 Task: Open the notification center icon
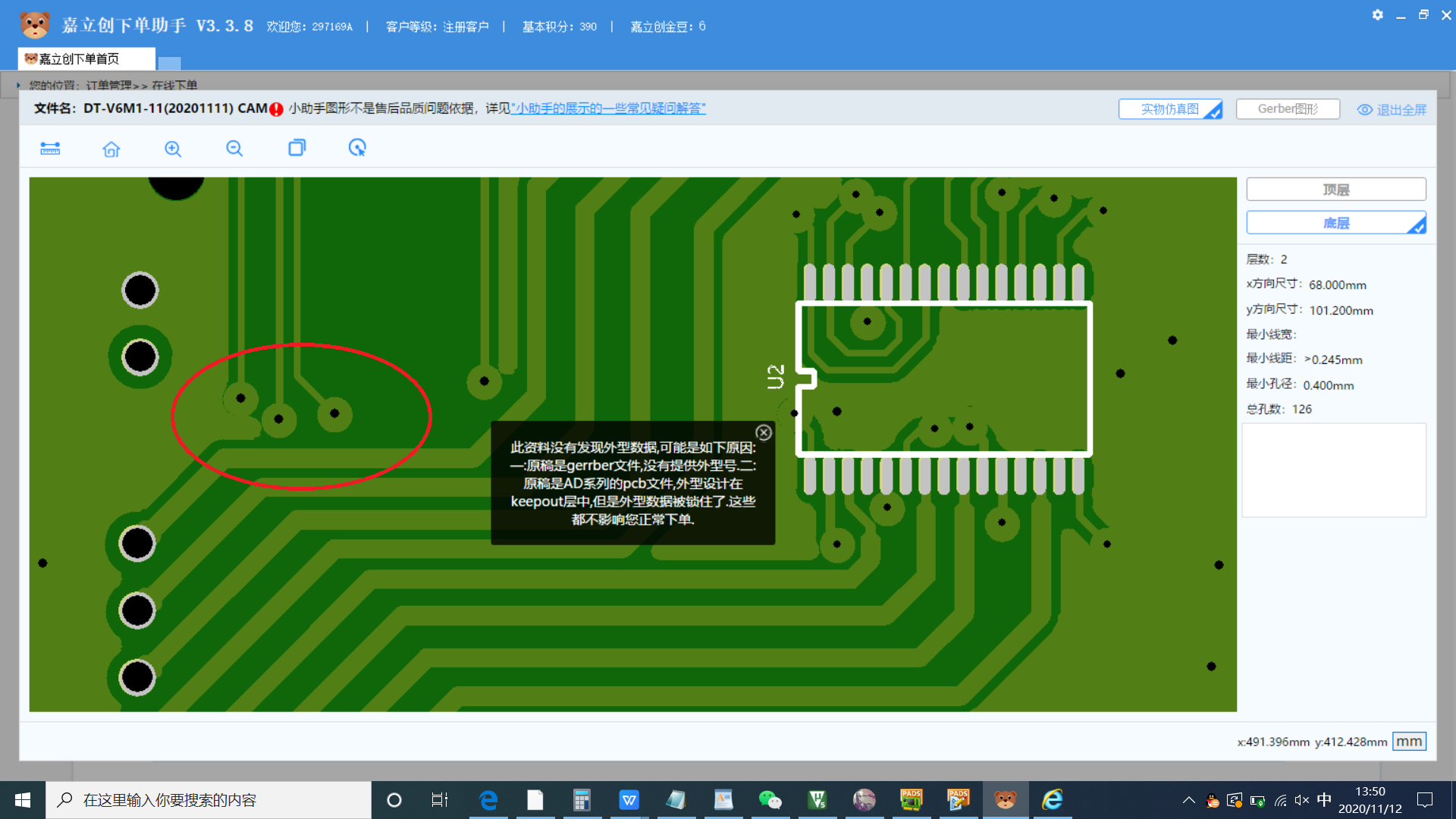pyautogui.click(x=1425, y=800)
